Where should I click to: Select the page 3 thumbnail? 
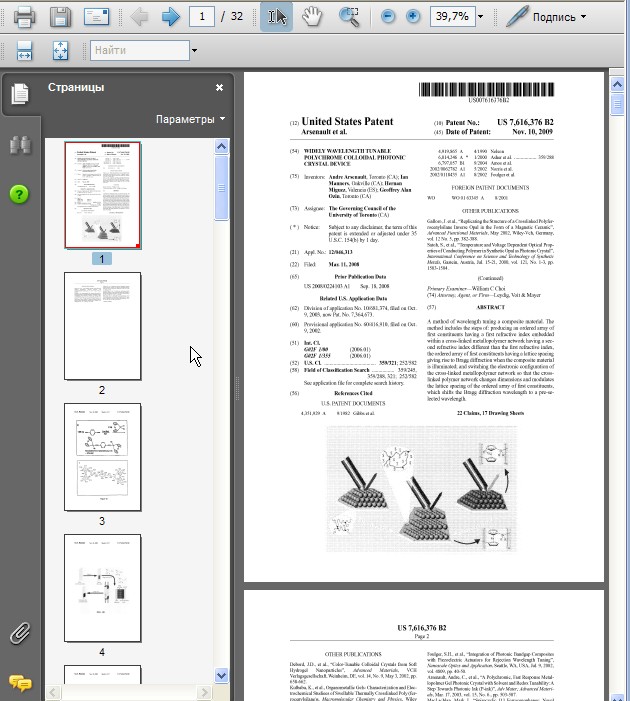coord(102,458)
